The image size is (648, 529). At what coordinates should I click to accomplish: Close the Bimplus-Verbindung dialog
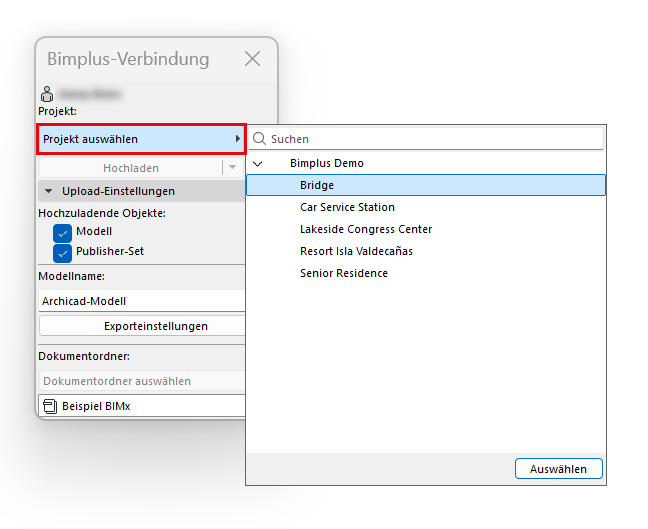coord(252,59)
